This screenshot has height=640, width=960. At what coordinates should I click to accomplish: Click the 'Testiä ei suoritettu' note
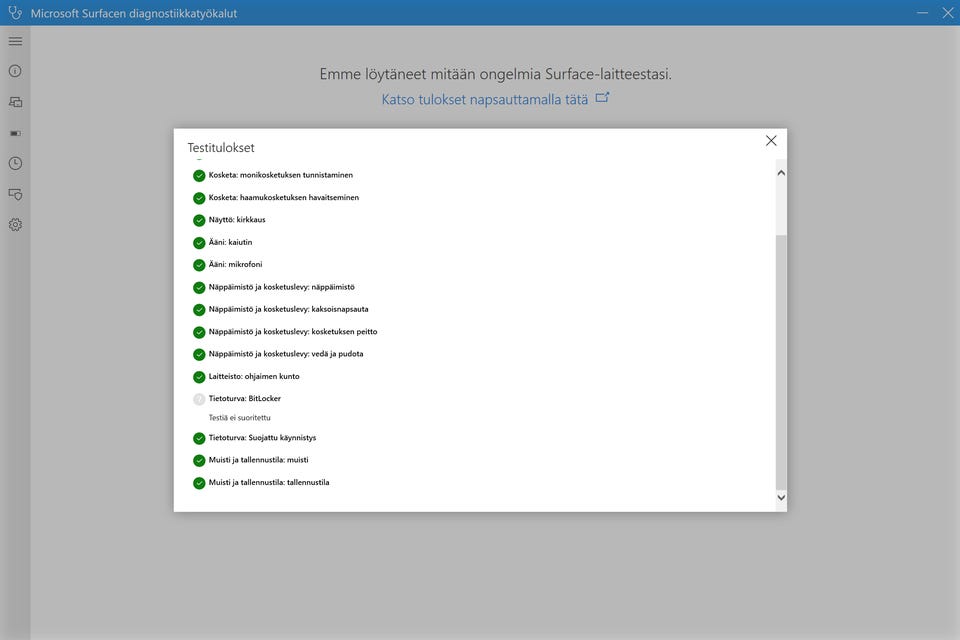(x=239, y=418)
